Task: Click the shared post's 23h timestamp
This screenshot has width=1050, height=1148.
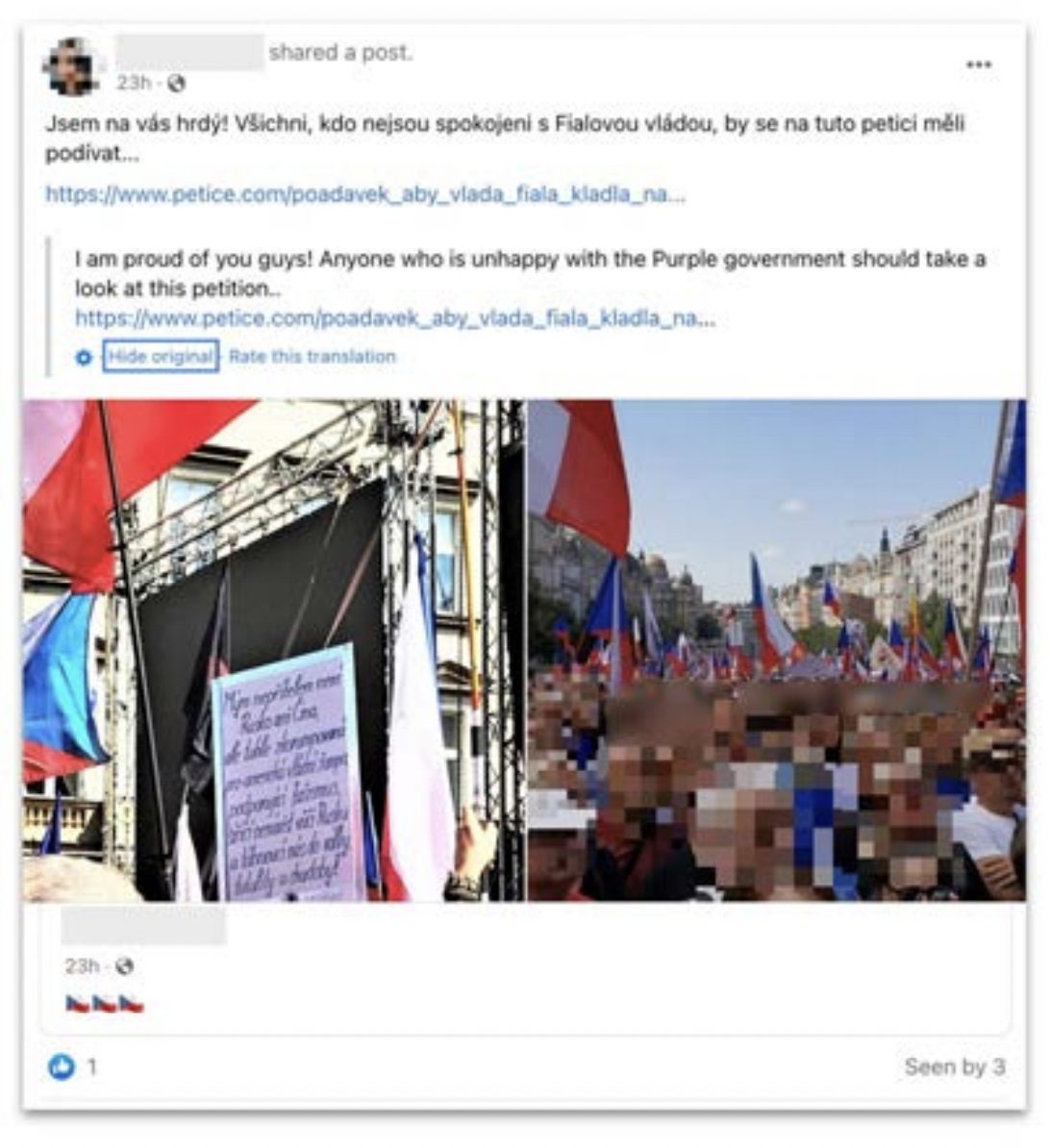Action: [82, 966]
